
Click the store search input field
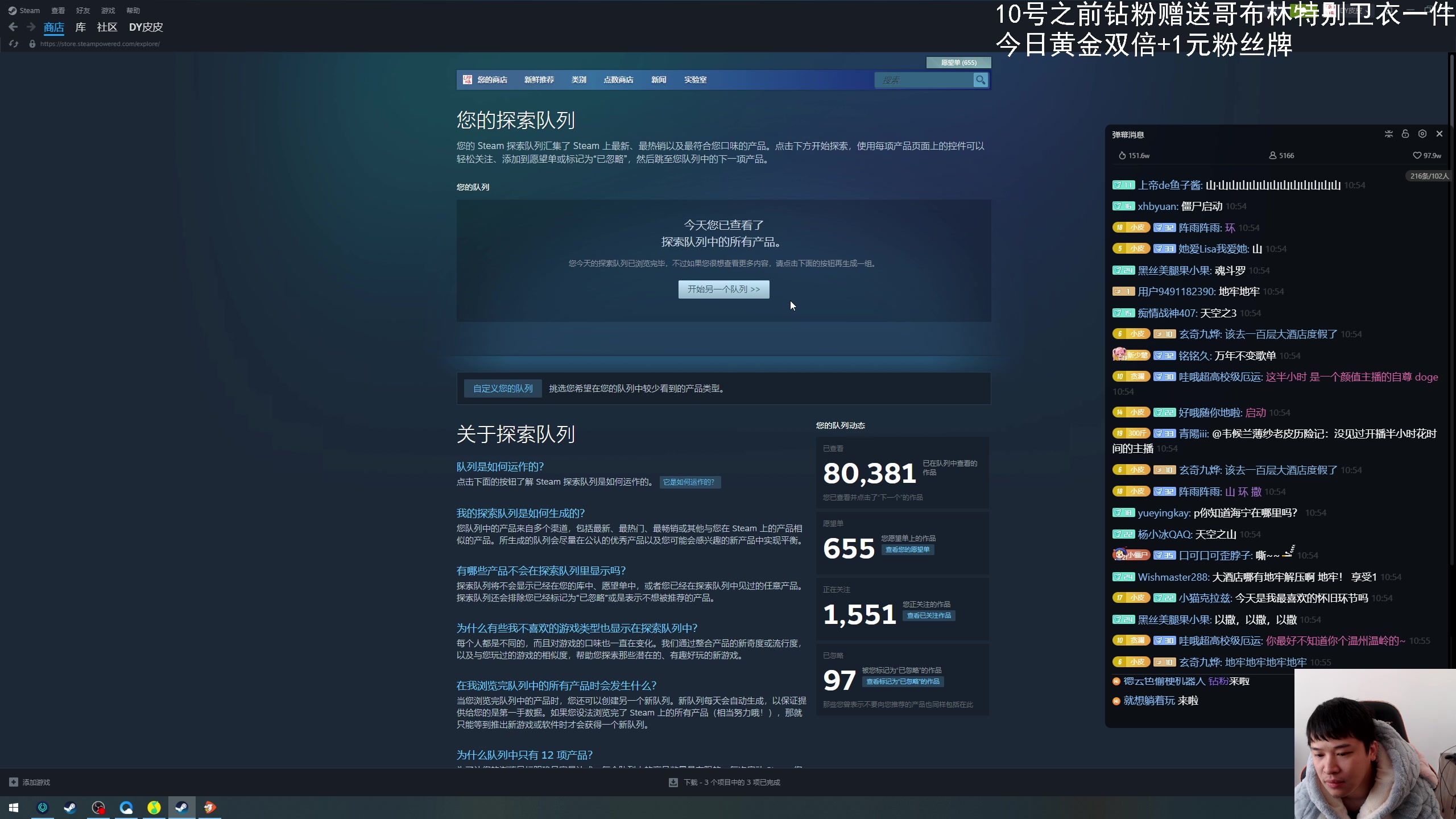924,80
